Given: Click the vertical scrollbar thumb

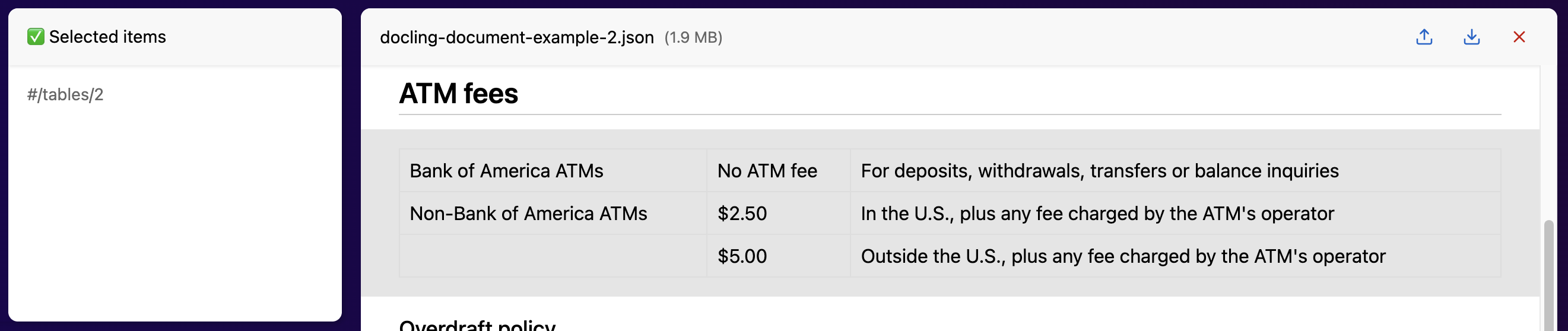Looking at the screenshot, I should [x=1548, y=276].
